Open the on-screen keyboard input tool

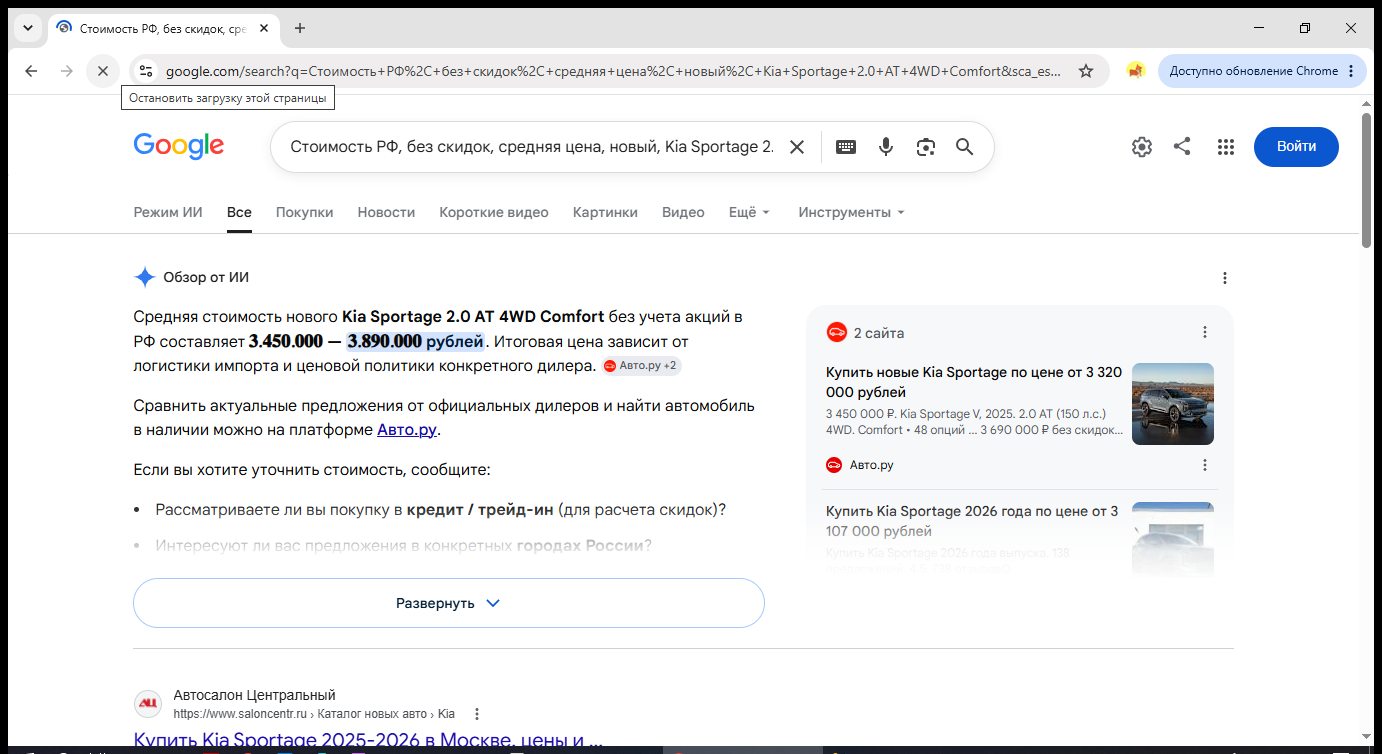(846, 147)
